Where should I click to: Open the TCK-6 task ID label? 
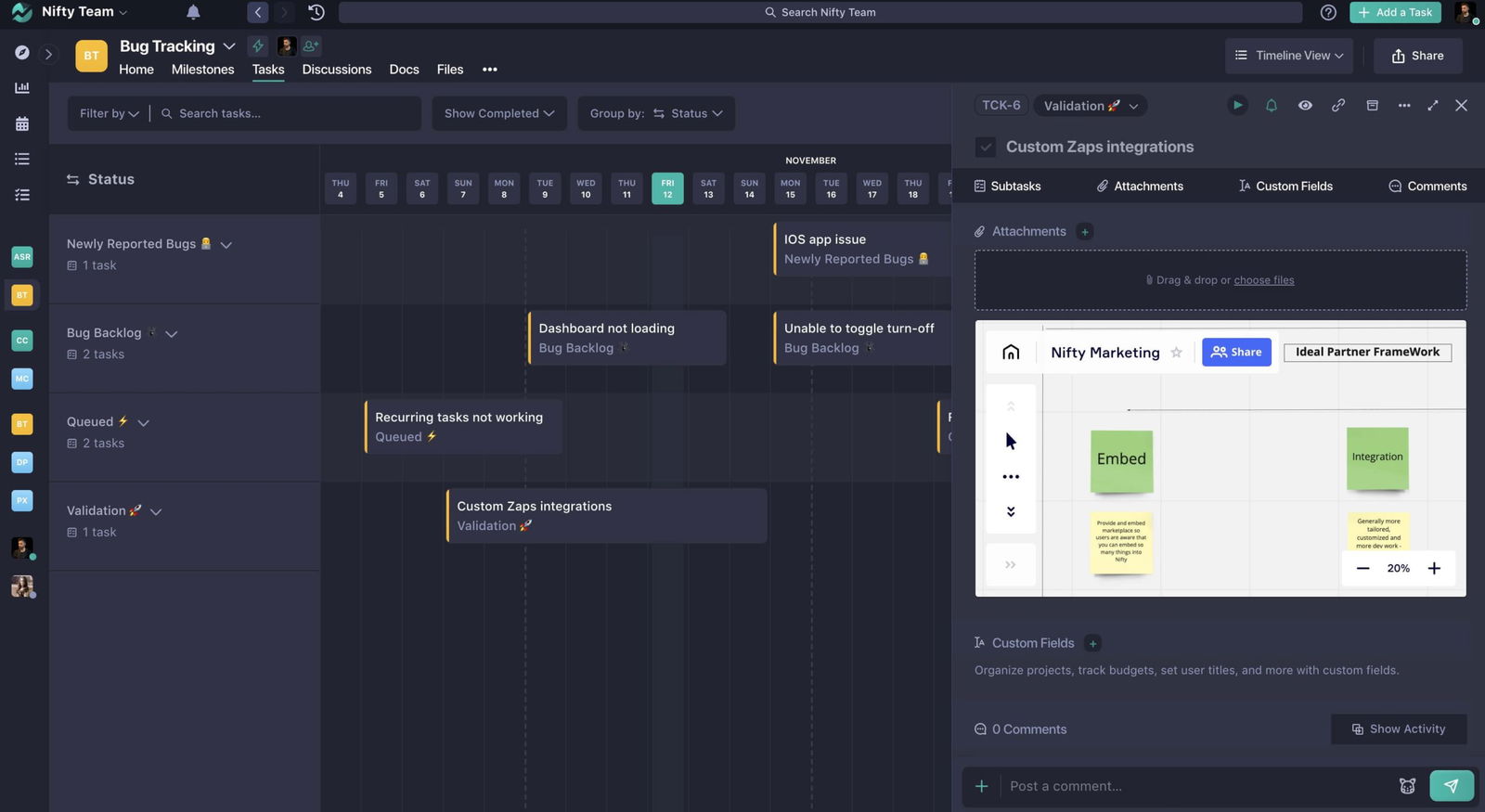(1001, 106)
